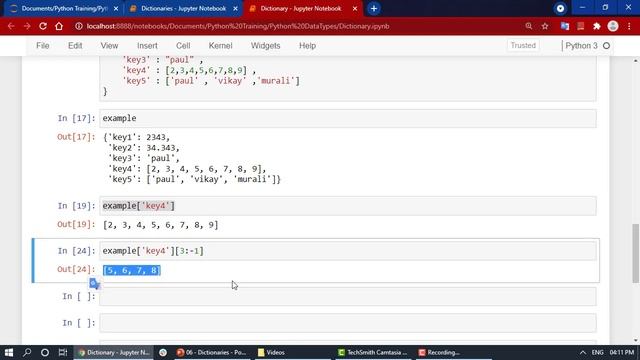
Task: Click the highlighted output [5, 6, 7, 8]
Action: (x=132, y=270)
